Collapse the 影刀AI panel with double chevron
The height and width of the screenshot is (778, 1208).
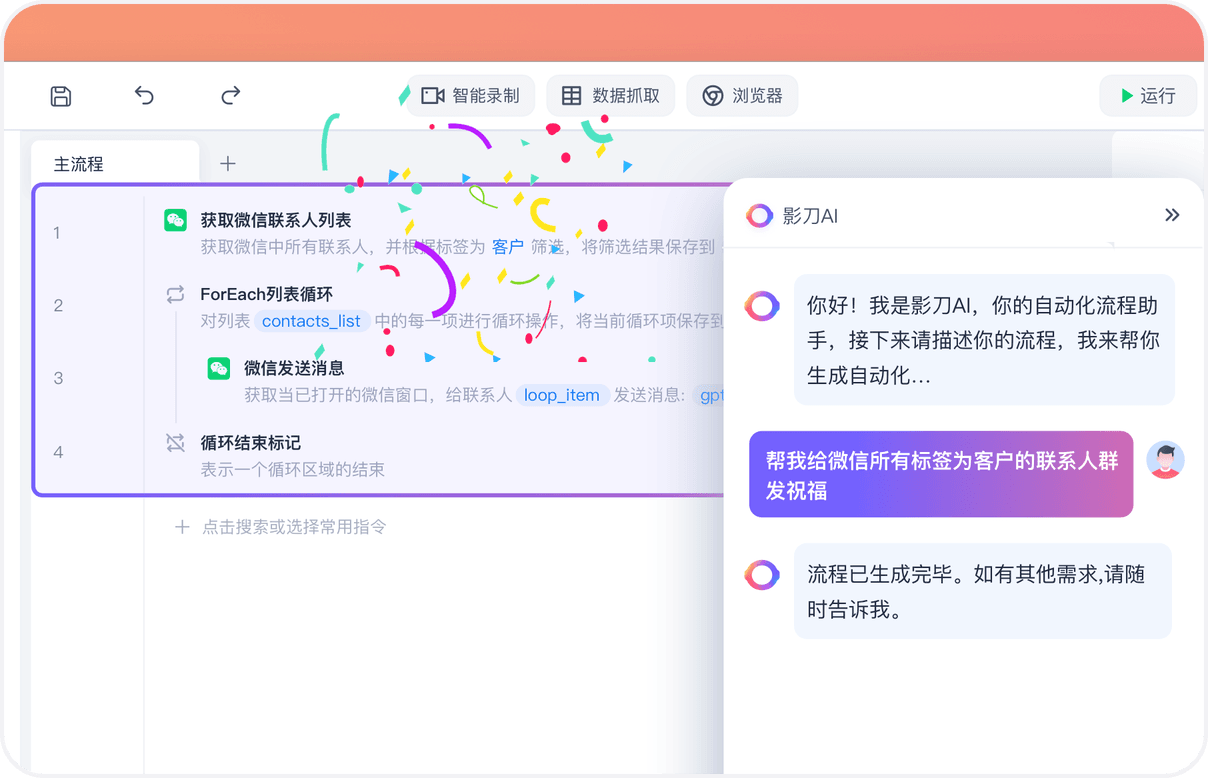(x=1172, y=215)
